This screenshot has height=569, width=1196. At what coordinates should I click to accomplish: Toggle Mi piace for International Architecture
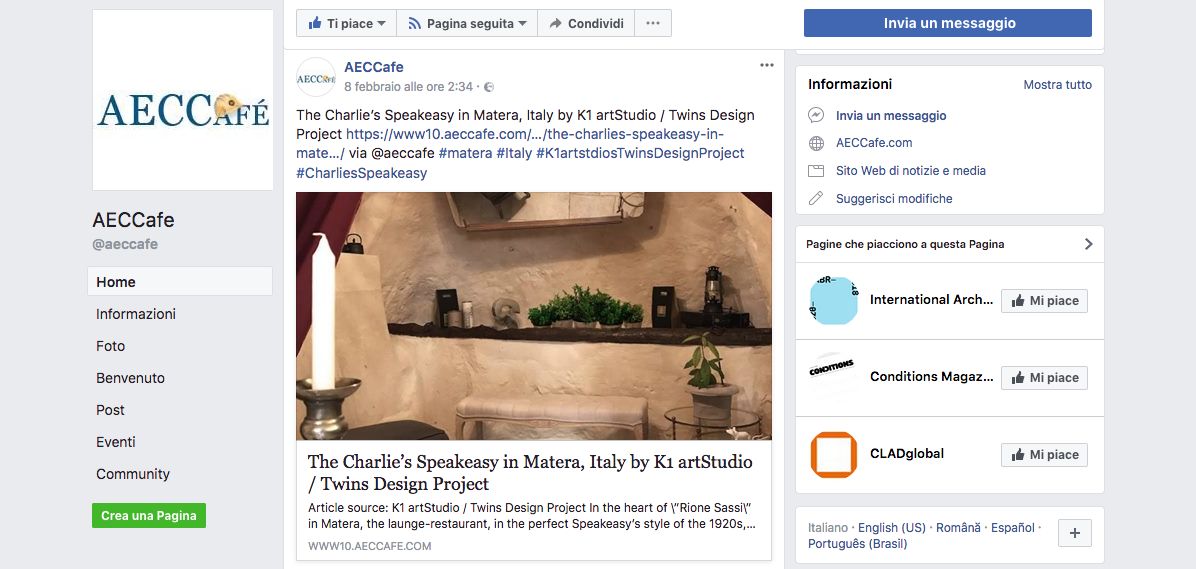point(1044,301)
